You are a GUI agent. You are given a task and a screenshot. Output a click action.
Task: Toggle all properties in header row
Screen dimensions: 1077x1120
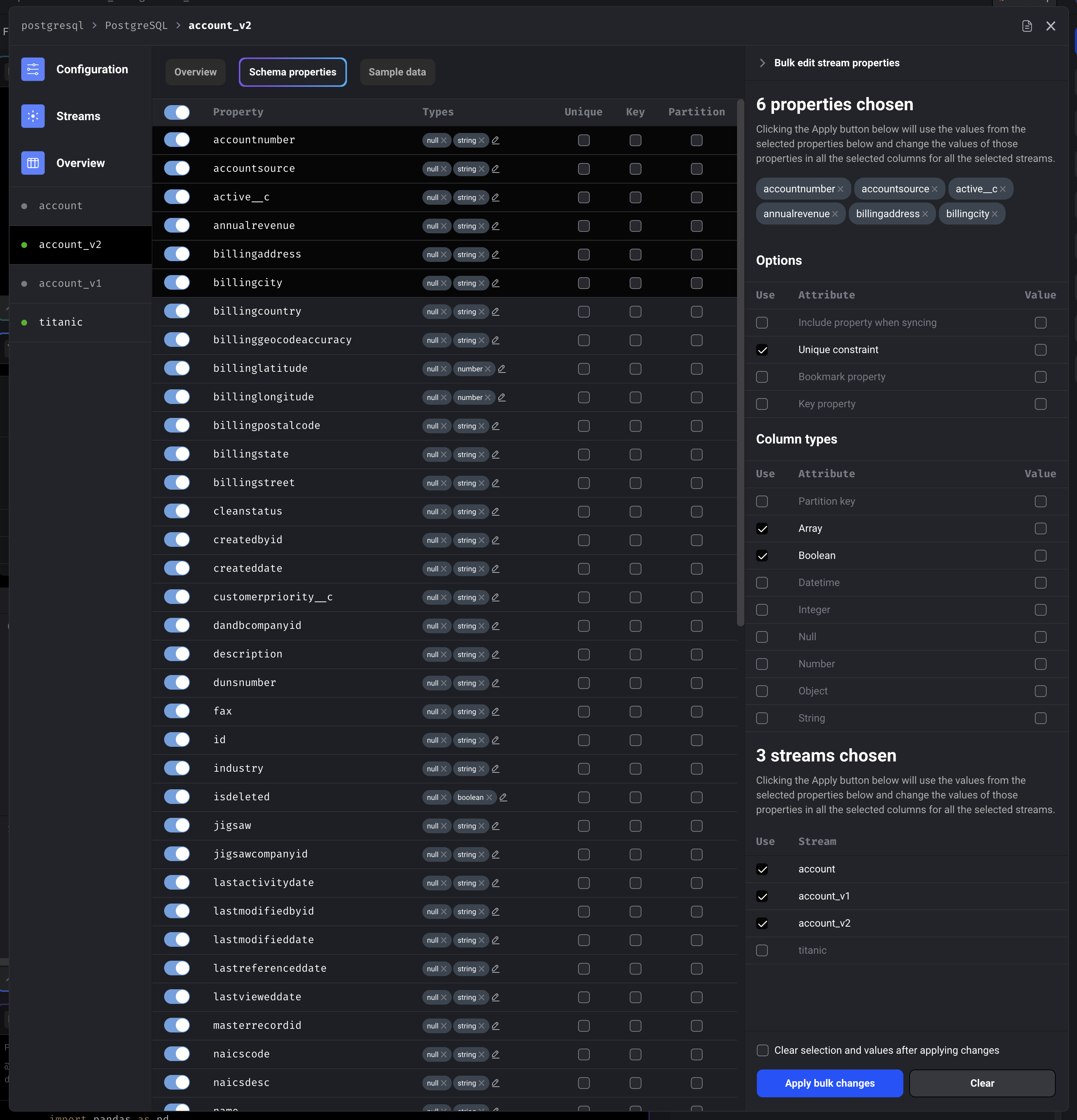[x=177, y=112]
